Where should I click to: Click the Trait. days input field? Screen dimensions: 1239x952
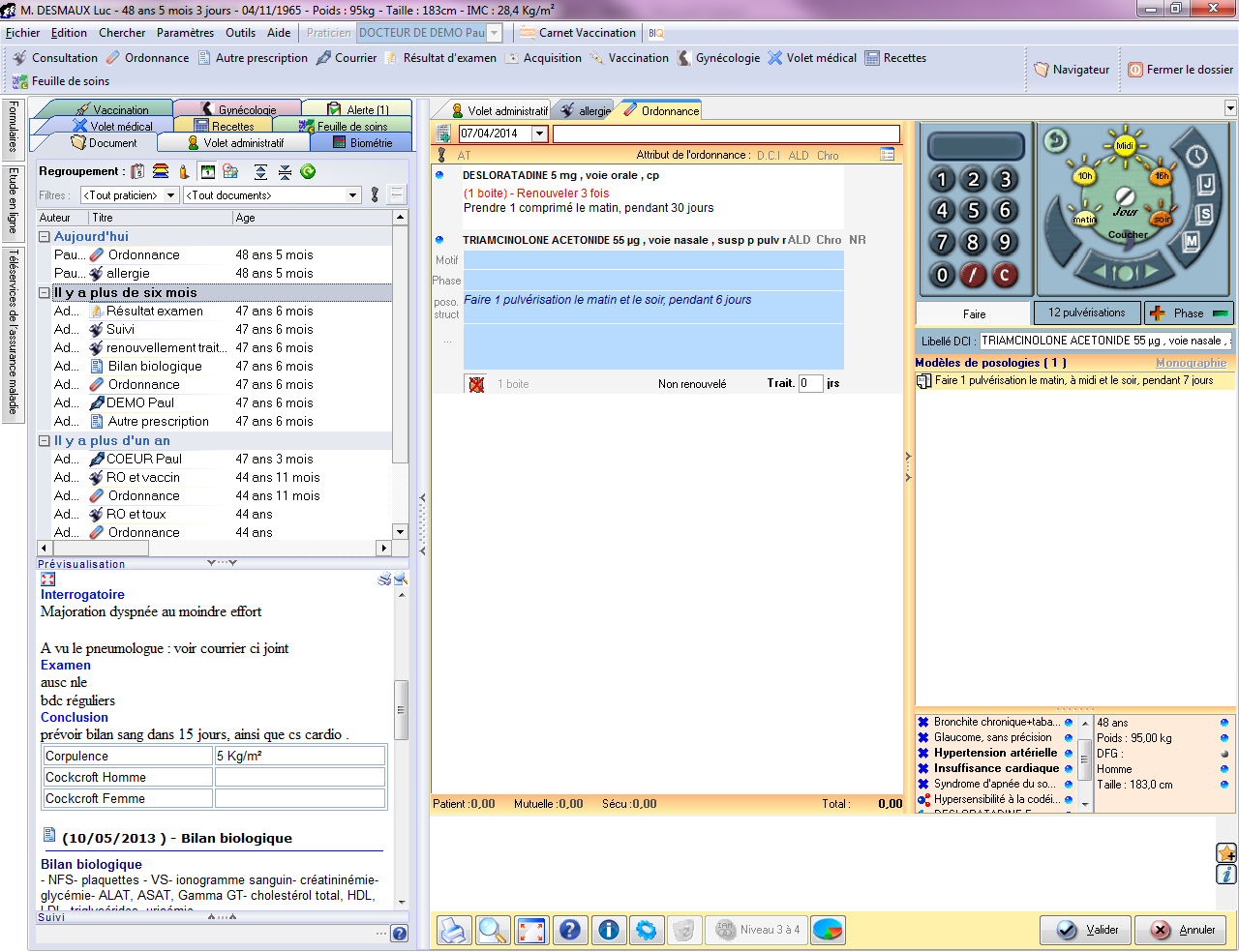click(x=810, y=384)
